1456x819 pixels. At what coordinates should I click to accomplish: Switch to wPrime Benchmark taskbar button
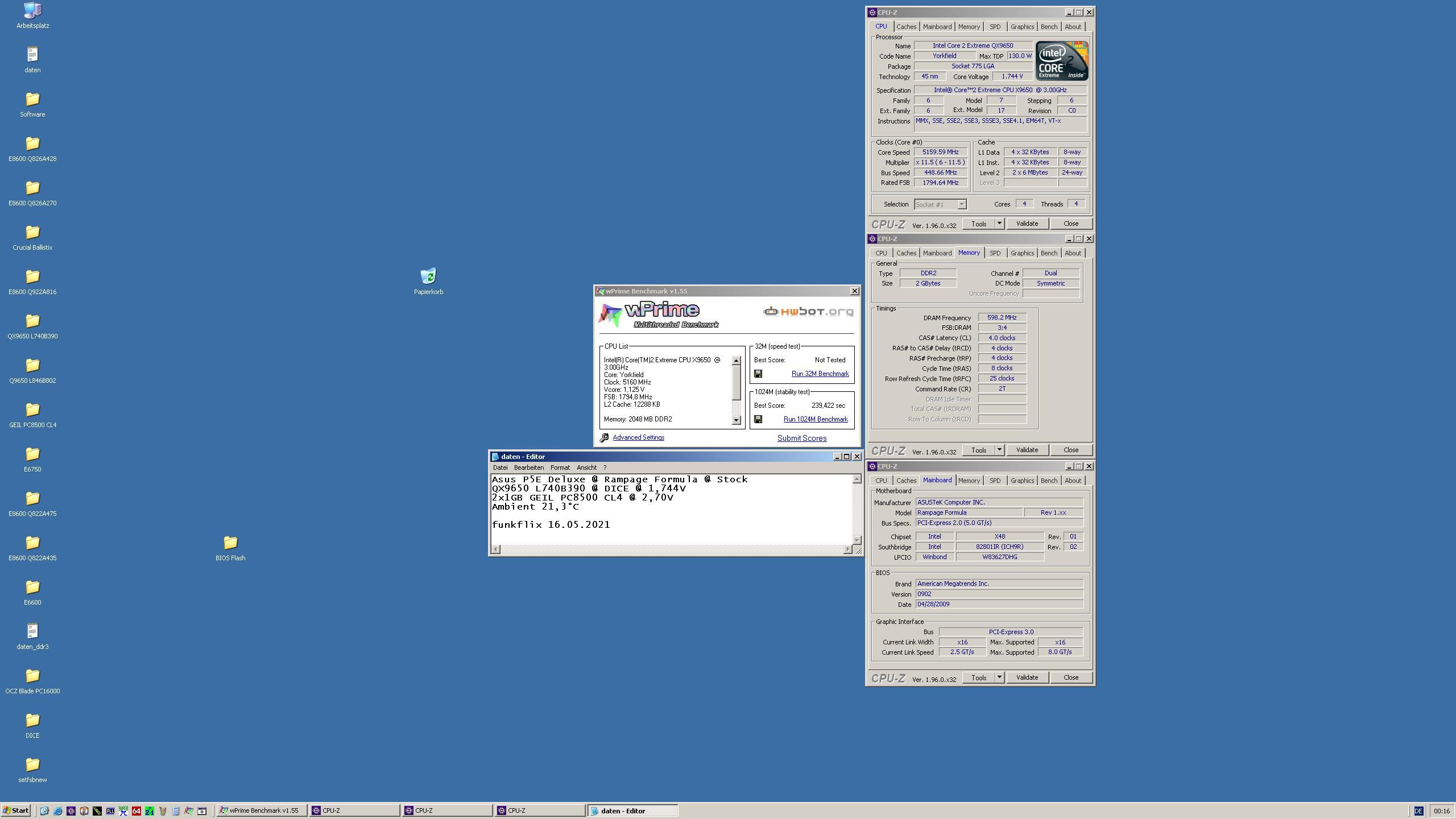262,811
